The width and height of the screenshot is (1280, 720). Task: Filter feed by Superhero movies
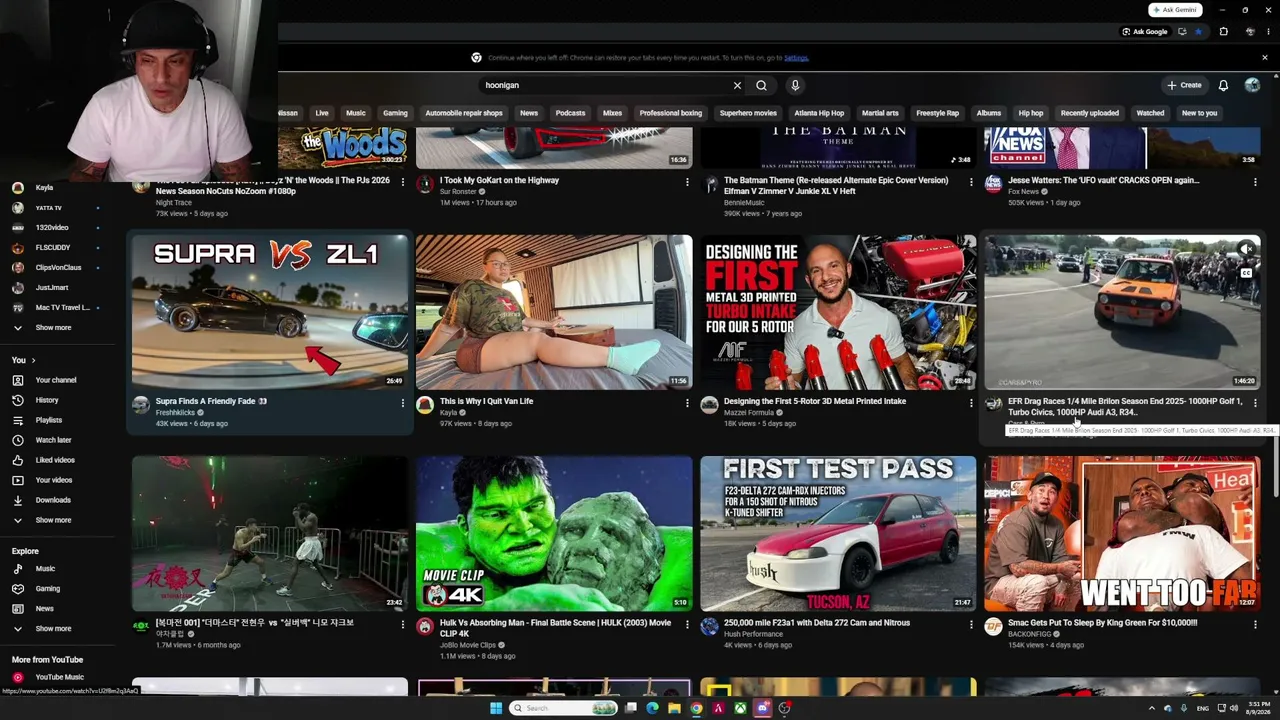[748, 113]
